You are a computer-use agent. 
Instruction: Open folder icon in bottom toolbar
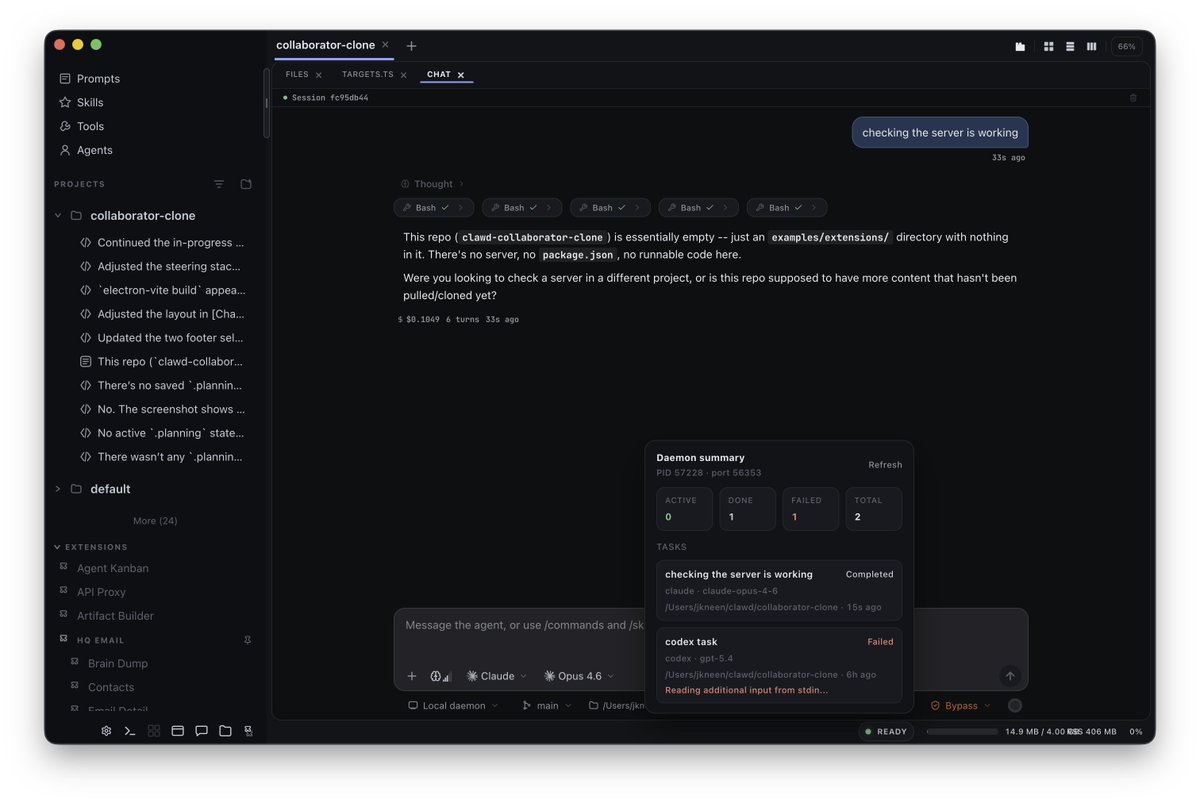pos(225,731)
